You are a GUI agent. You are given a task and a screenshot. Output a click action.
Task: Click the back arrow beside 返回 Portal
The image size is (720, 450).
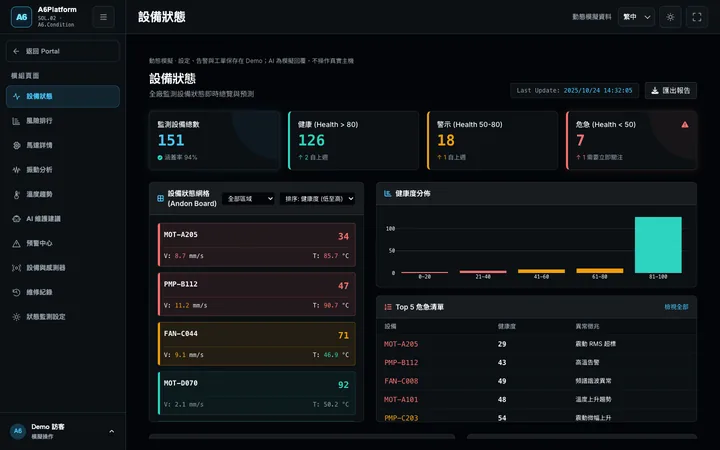point(17,51)
